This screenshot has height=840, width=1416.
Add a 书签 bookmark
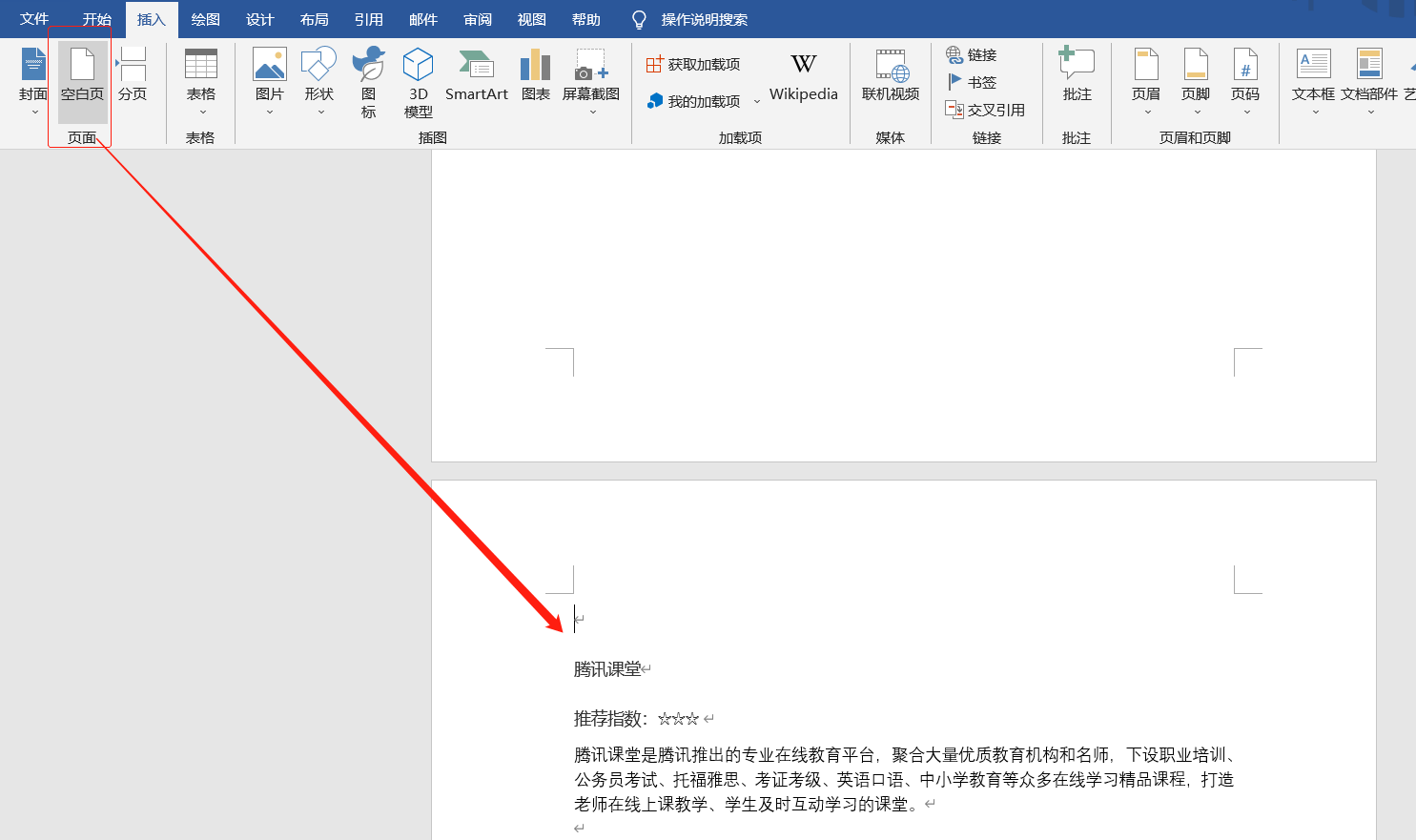tap(972, 83)
